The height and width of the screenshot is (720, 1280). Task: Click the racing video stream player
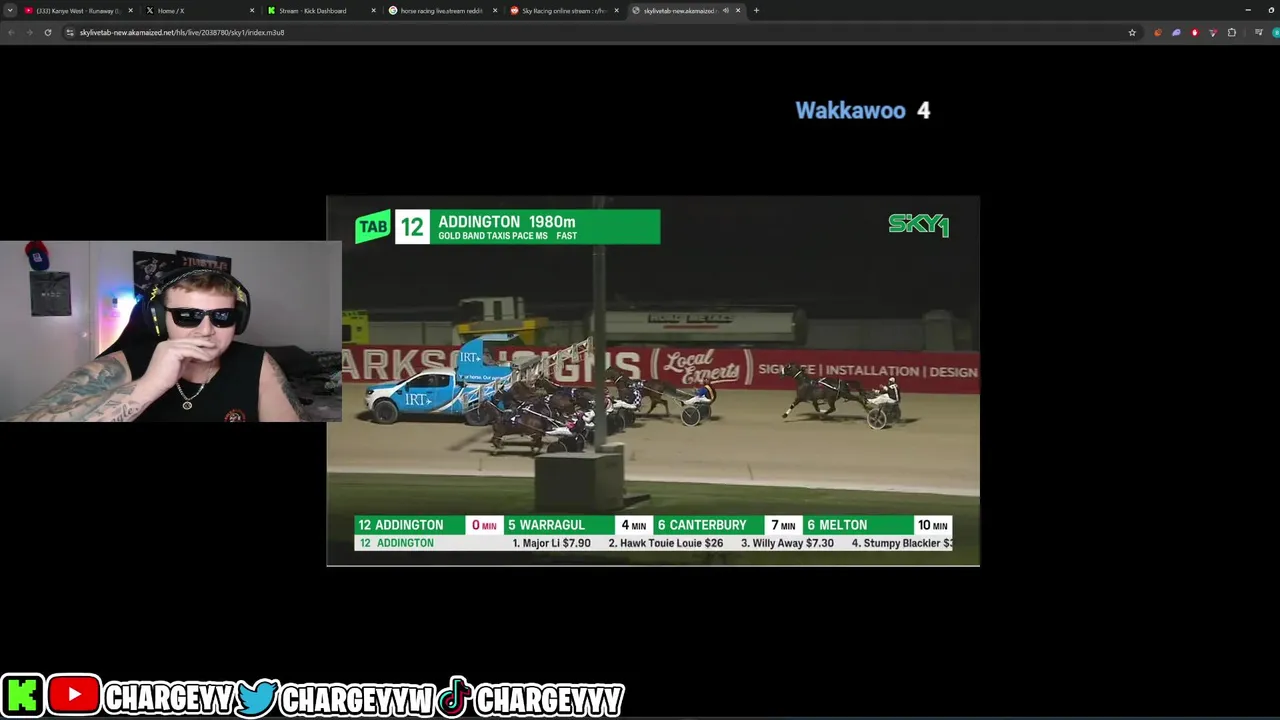(653, 381)
